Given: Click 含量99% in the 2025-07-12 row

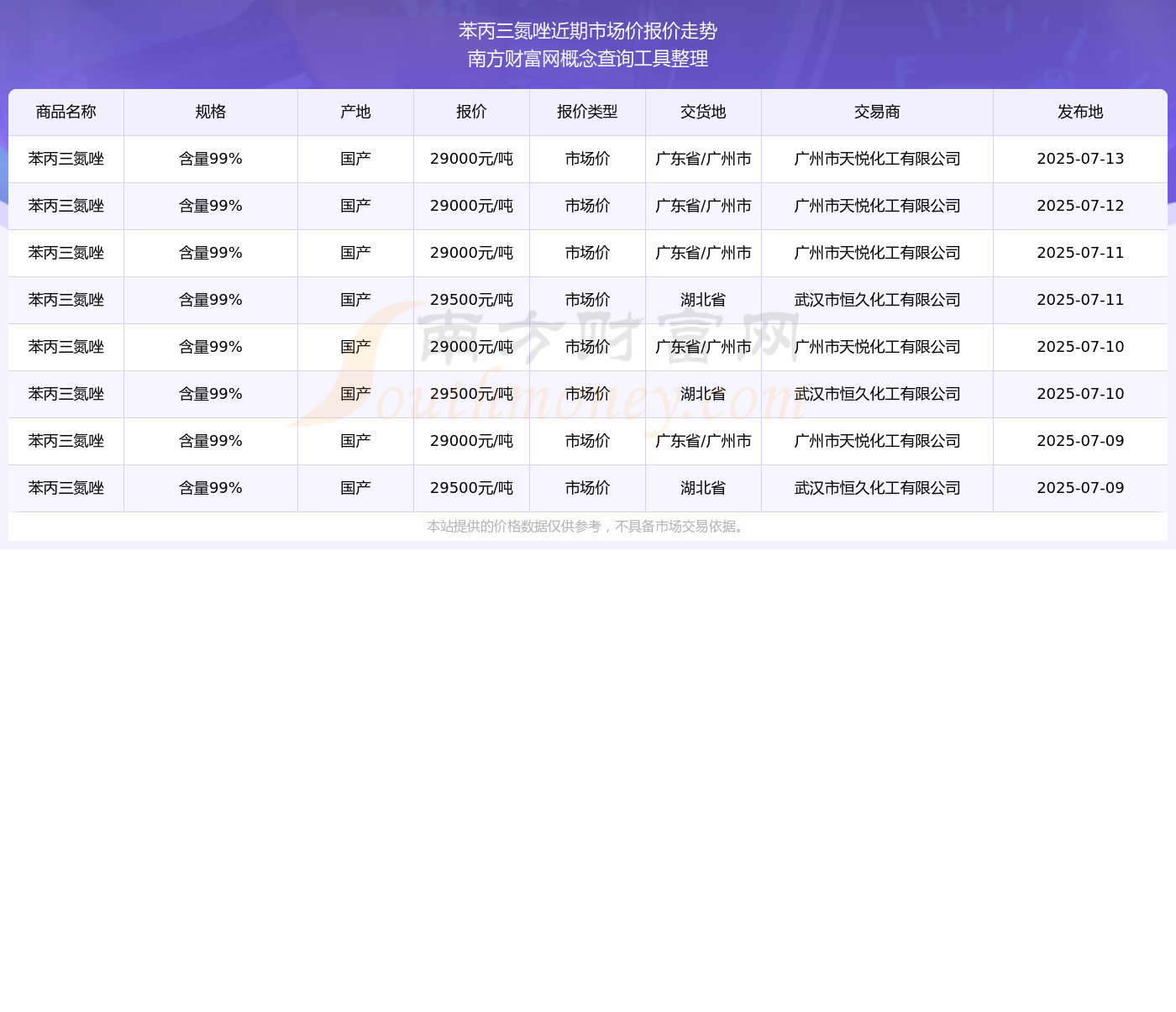Looking at the screenshot, I should 211,206.
